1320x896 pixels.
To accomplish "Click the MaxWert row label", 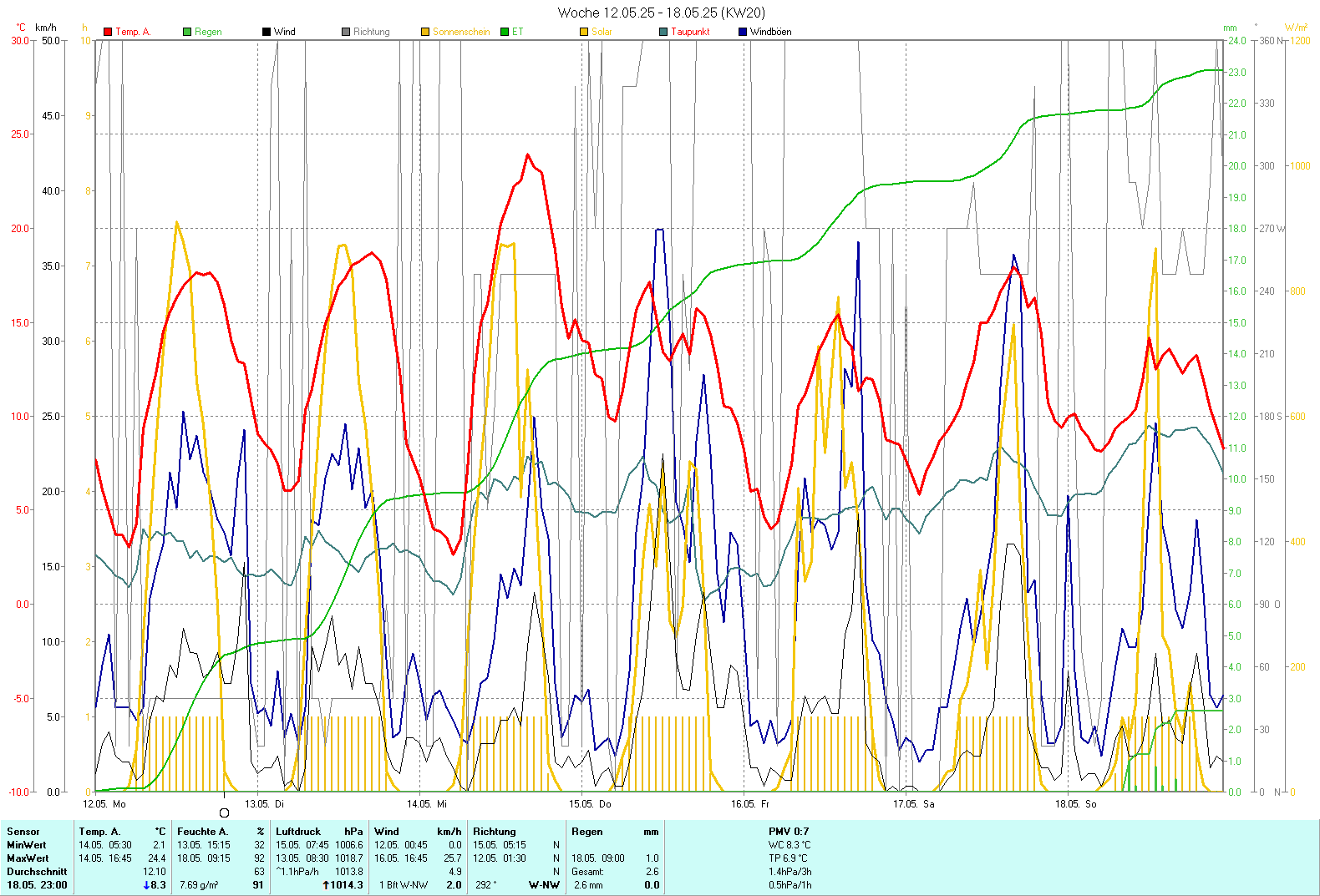I will click(x=28, y=858).
